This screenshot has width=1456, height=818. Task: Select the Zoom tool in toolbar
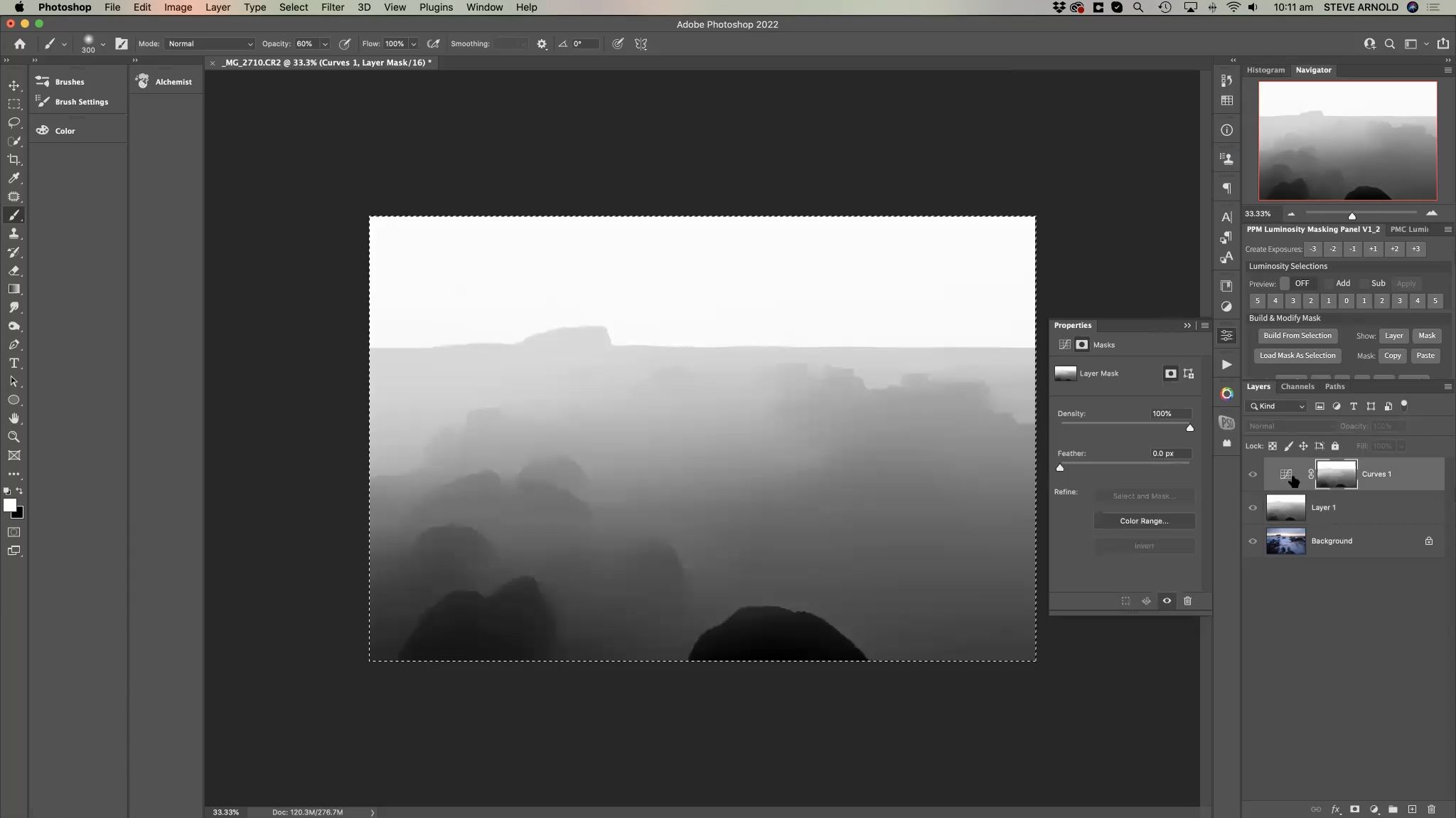coord(14,437)
